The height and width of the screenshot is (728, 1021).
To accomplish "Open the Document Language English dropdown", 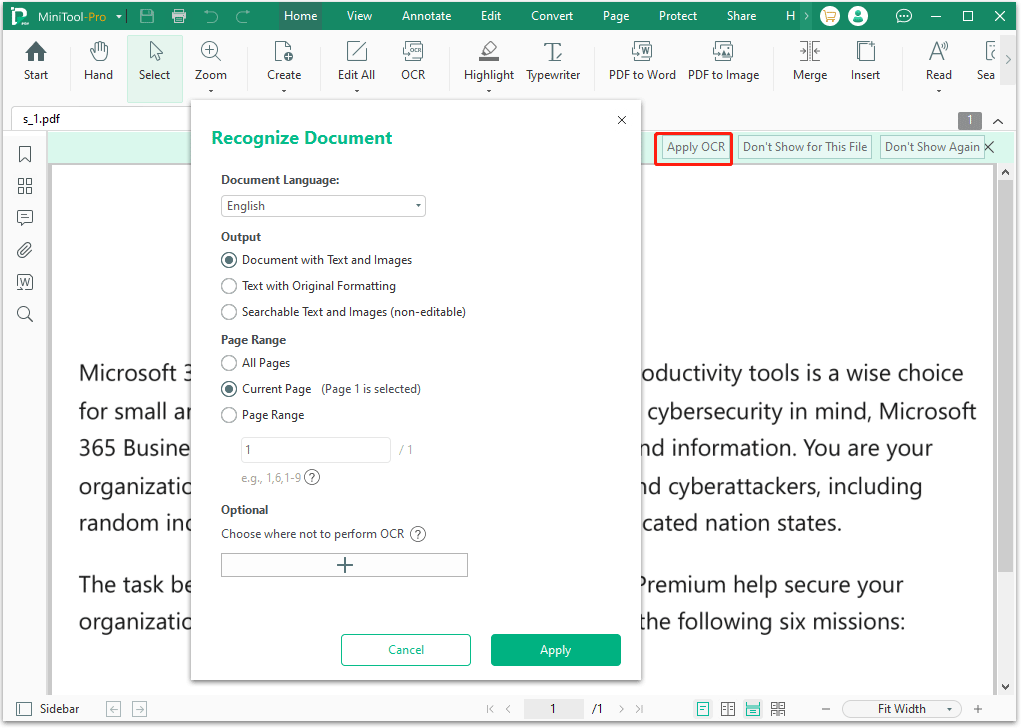I will tap(323, 206).
